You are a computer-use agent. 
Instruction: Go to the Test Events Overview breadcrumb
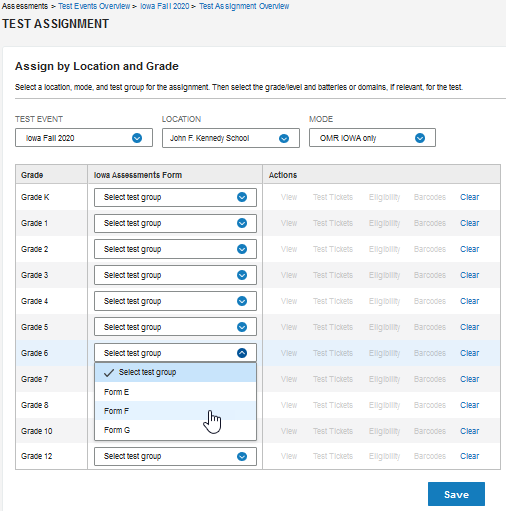pyautogui.click(x=94, y=6)
